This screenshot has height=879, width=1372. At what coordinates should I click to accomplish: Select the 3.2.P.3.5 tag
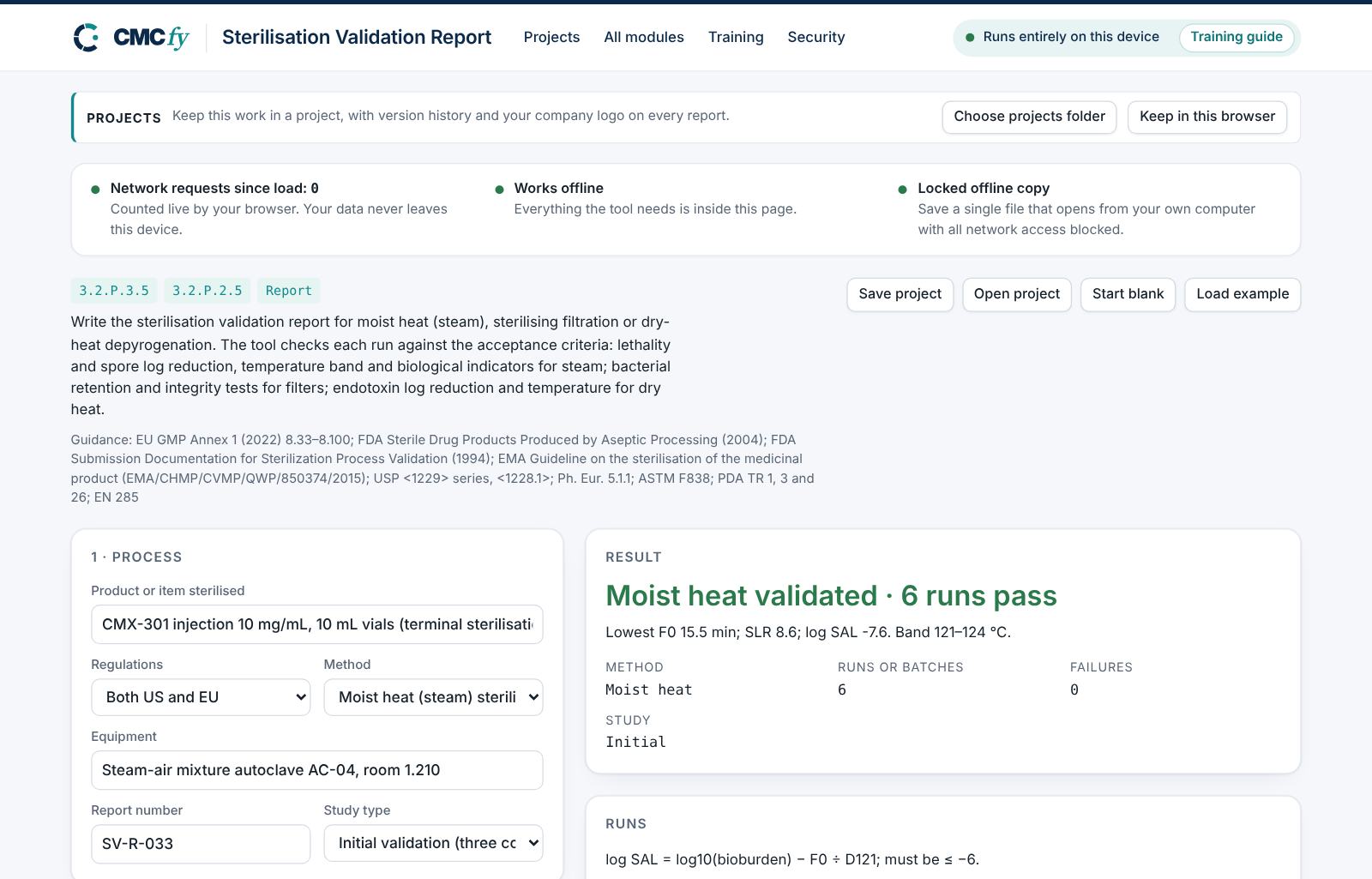pos(114,291)
